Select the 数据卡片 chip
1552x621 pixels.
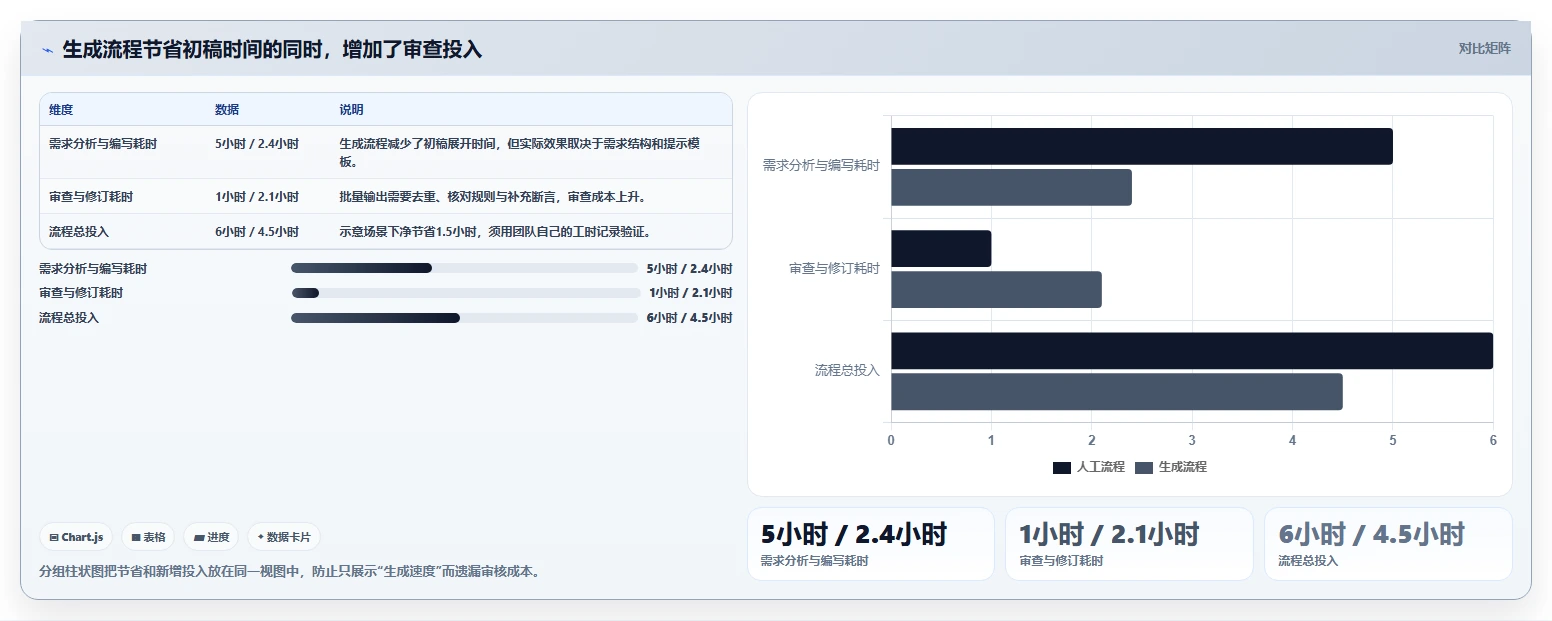[284, 537]
